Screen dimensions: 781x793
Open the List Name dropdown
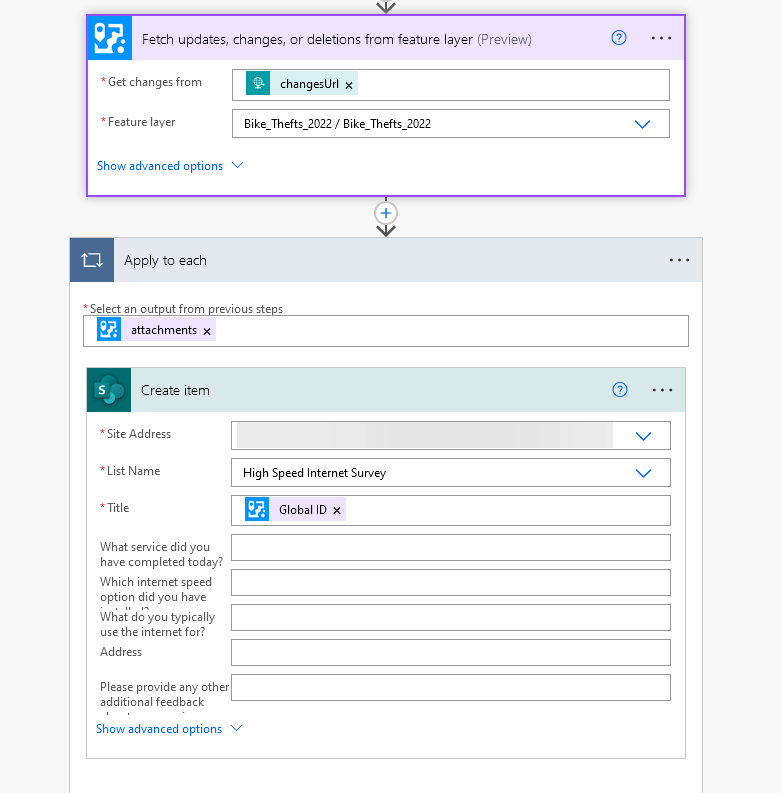(643, 473)
